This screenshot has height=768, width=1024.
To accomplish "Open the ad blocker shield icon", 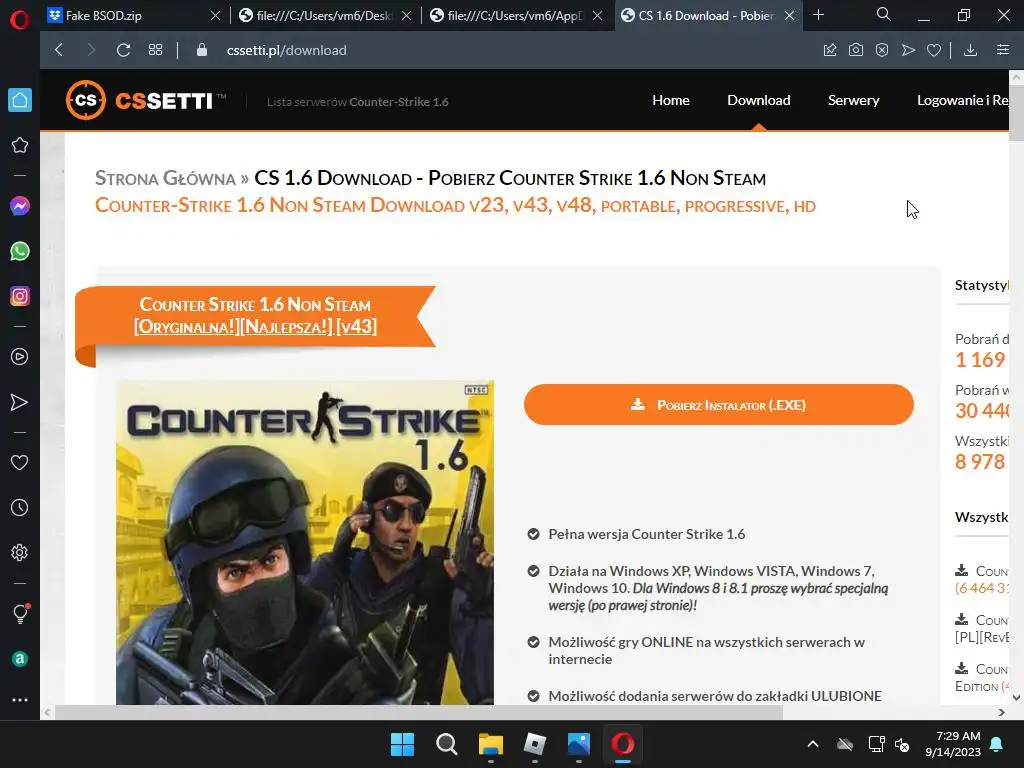I will pyautogui.click(x=882, y=50).
